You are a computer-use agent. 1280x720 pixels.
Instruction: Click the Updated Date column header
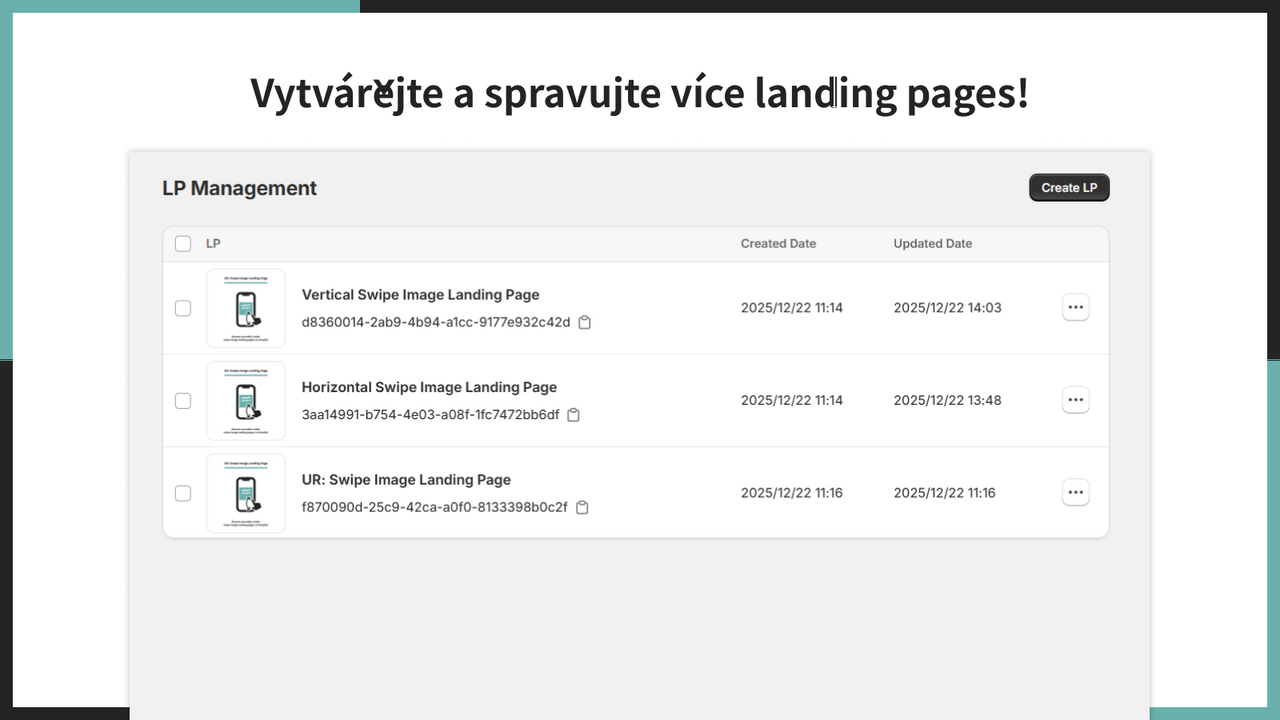click(x=933, y=244)
